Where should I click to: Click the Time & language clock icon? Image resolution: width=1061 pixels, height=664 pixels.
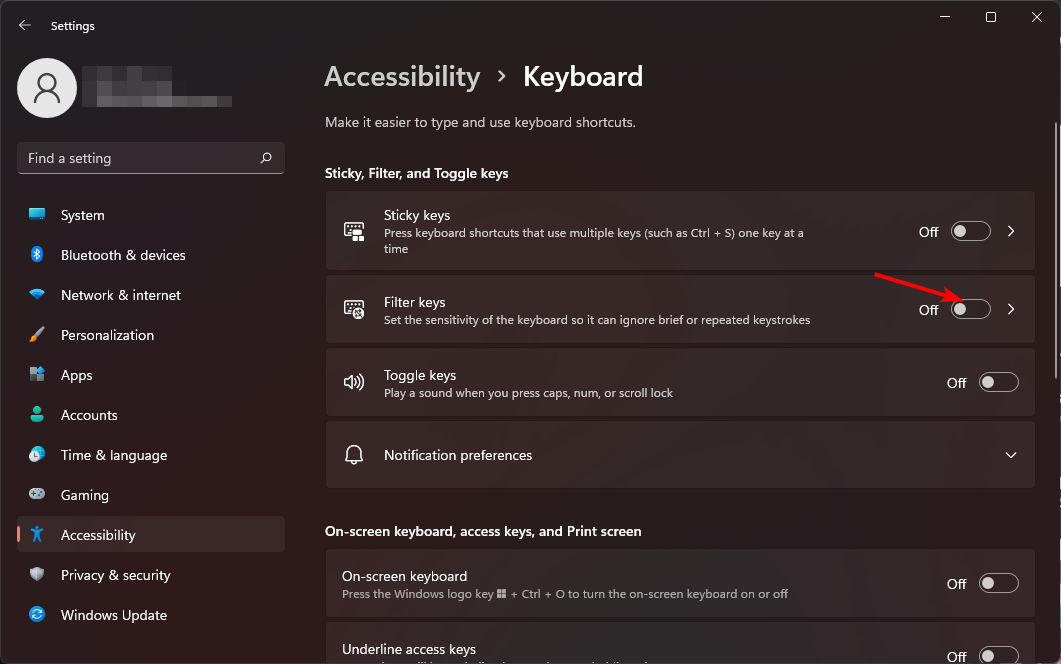click(x=37, y=454)
